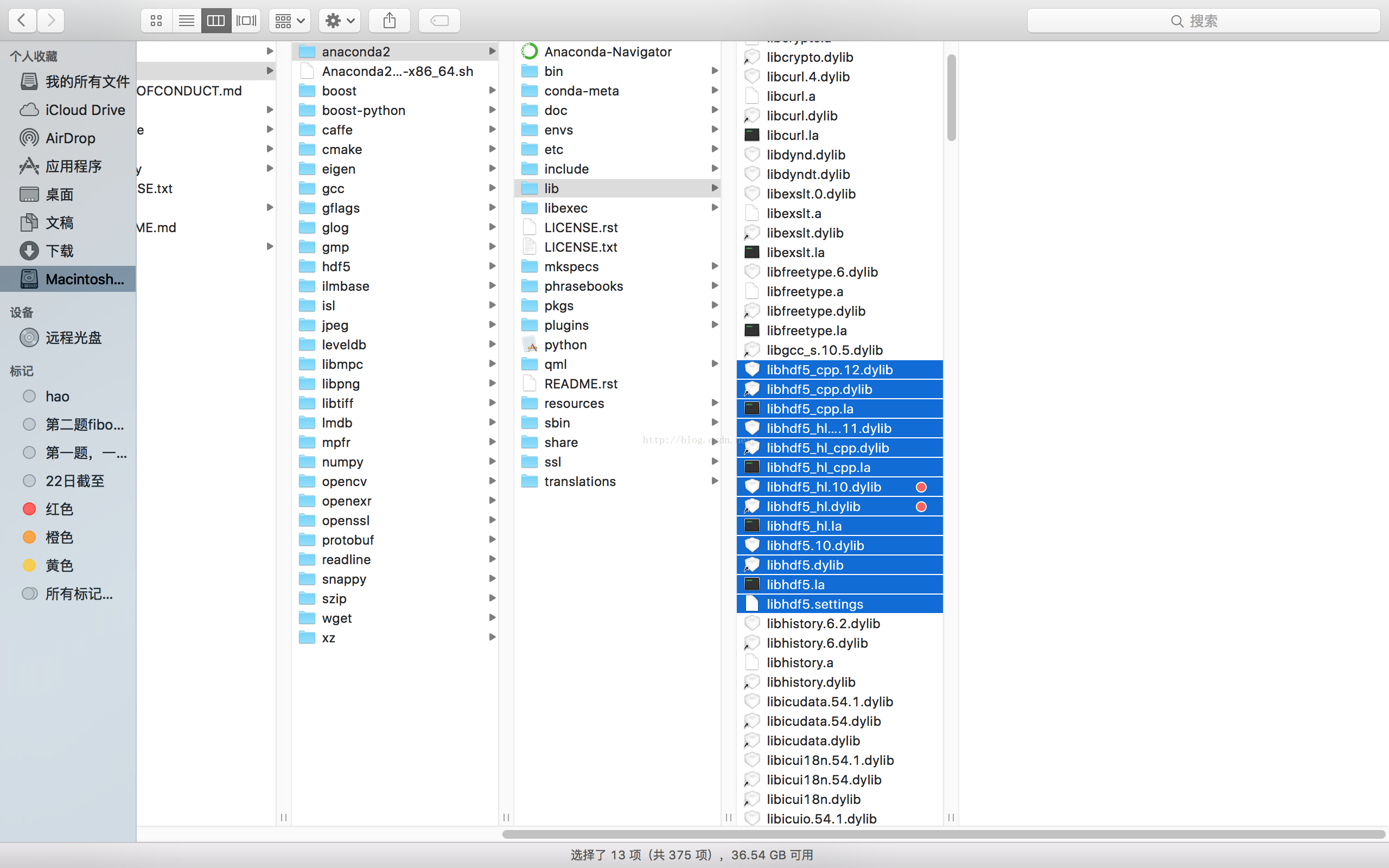Switch to list view
Screen dimensions: 1389x868
tap(186, 21)
